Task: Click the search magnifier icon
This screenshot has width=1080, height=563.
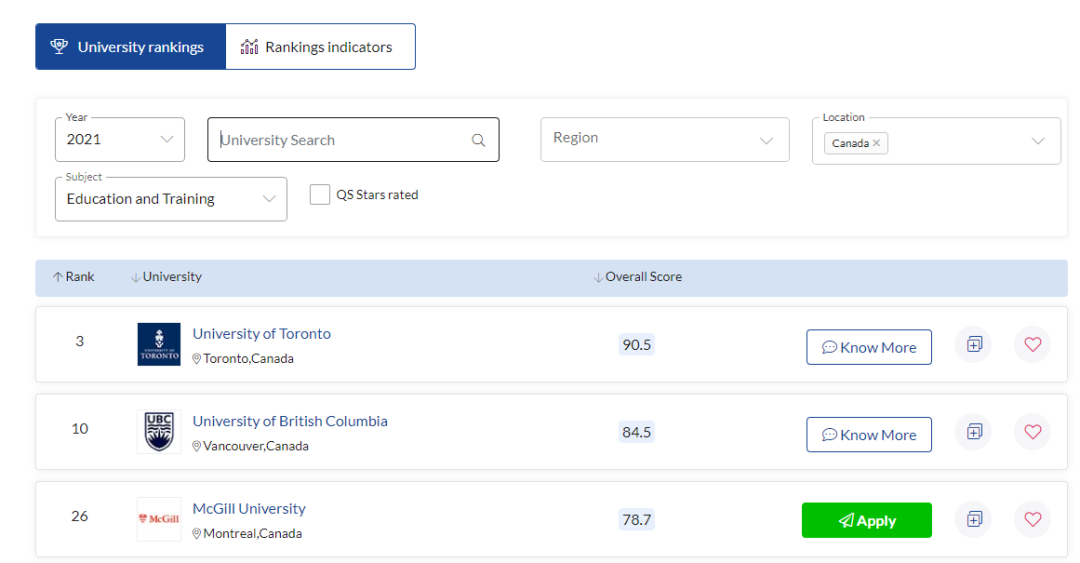Action: tap(478, 141)
